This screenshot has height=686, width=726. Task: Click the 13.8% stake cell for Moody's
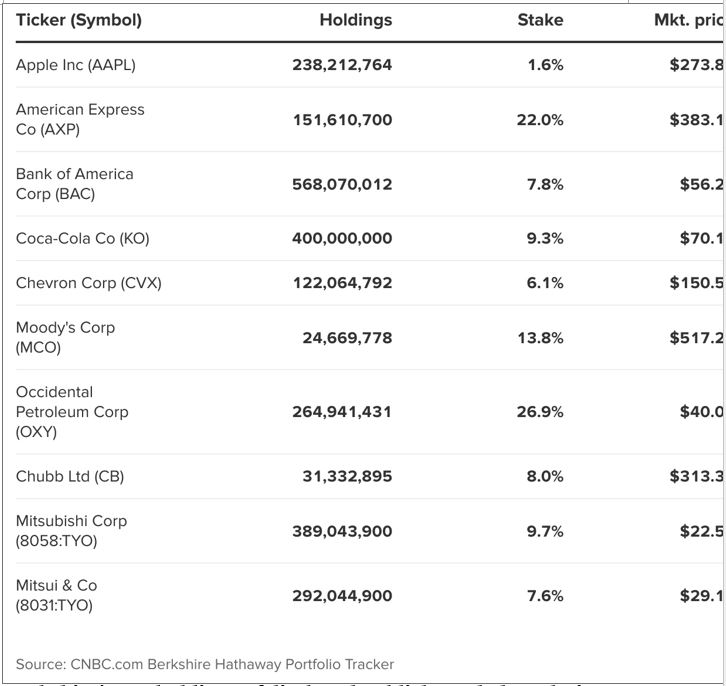click(540, 338)
